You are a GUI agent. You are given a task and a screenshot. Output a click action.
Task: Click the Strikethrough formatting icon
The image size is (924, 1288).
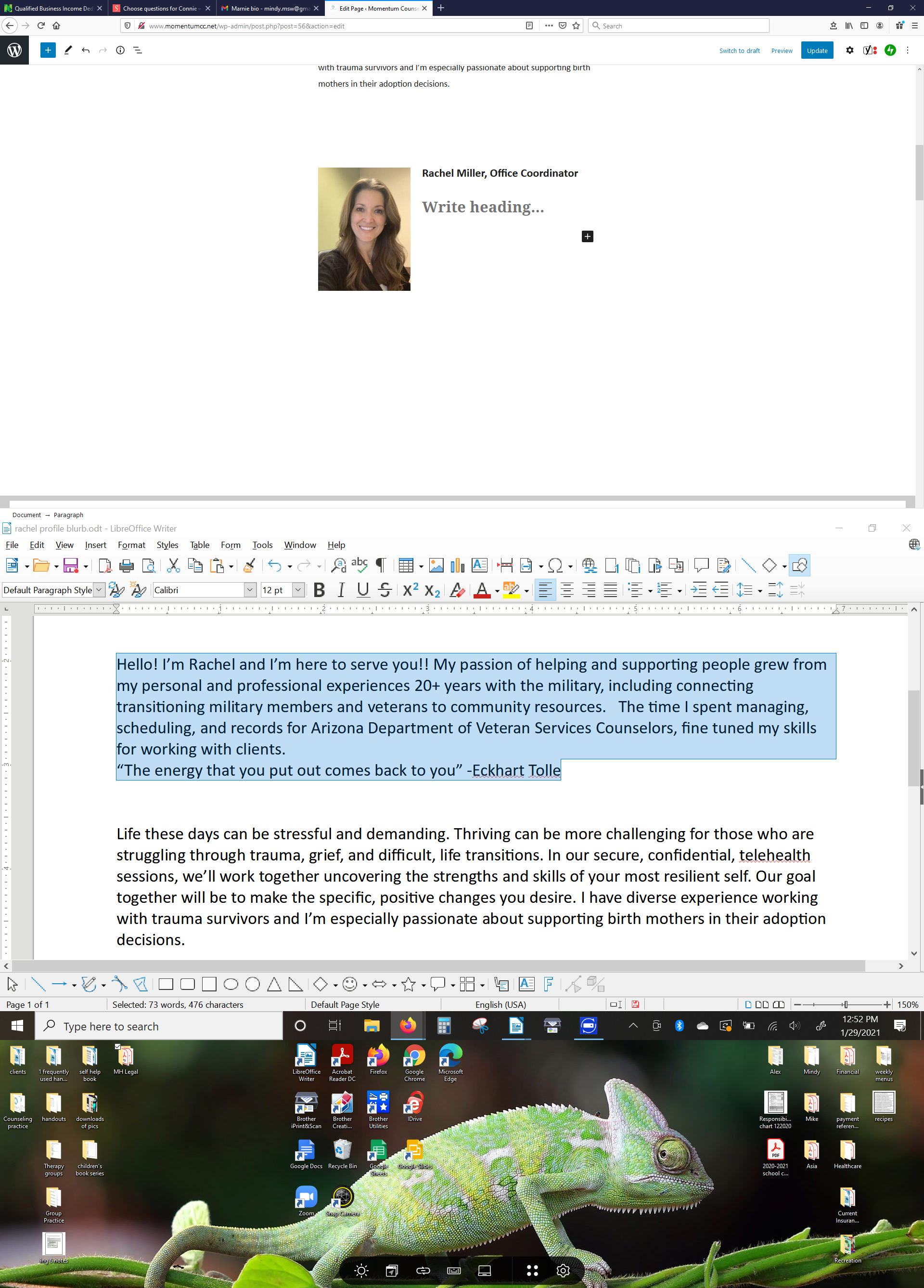[385, 590]
